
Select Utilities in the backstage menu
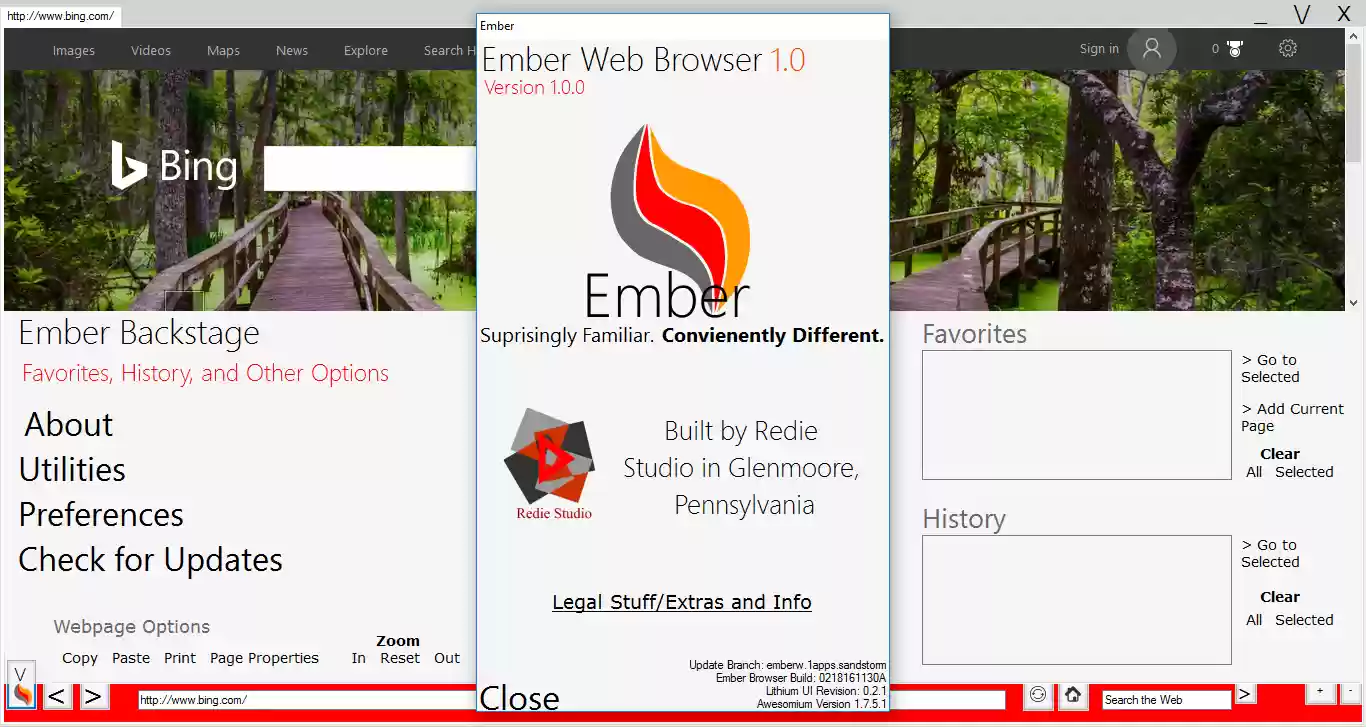[x=72, y=469]
